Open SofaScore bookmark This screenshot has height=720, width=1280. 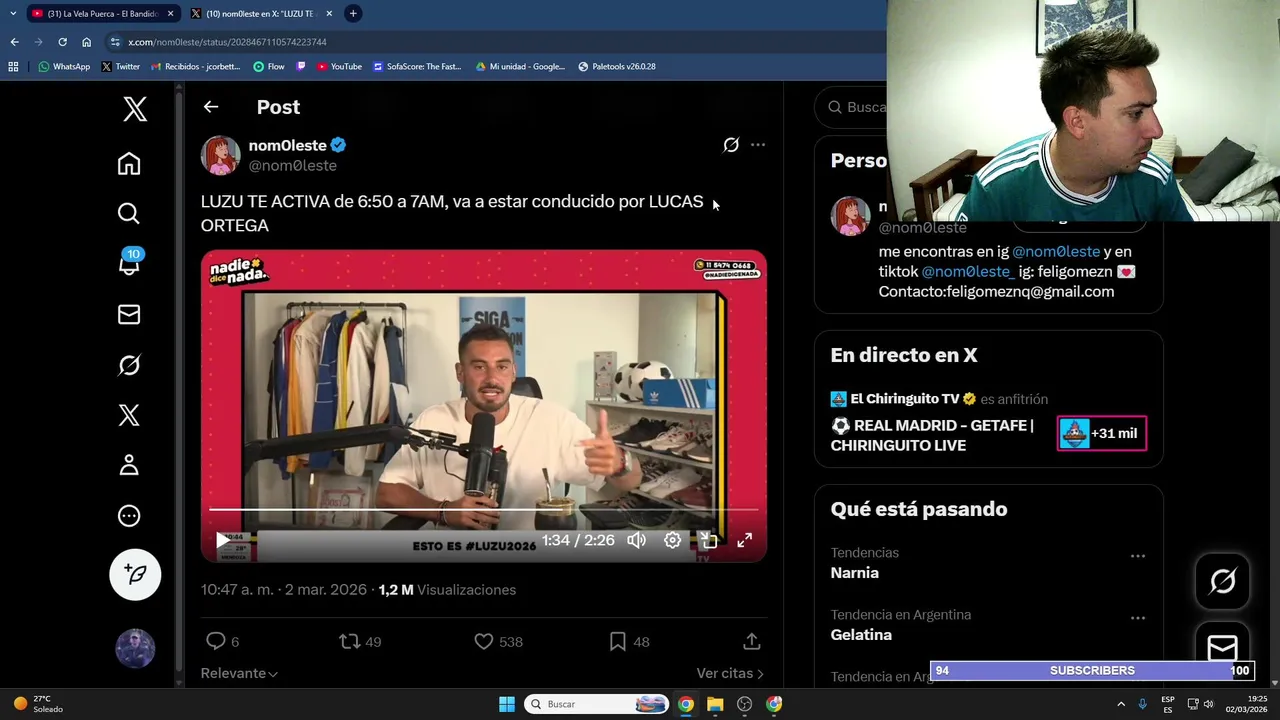click(417, 67)
